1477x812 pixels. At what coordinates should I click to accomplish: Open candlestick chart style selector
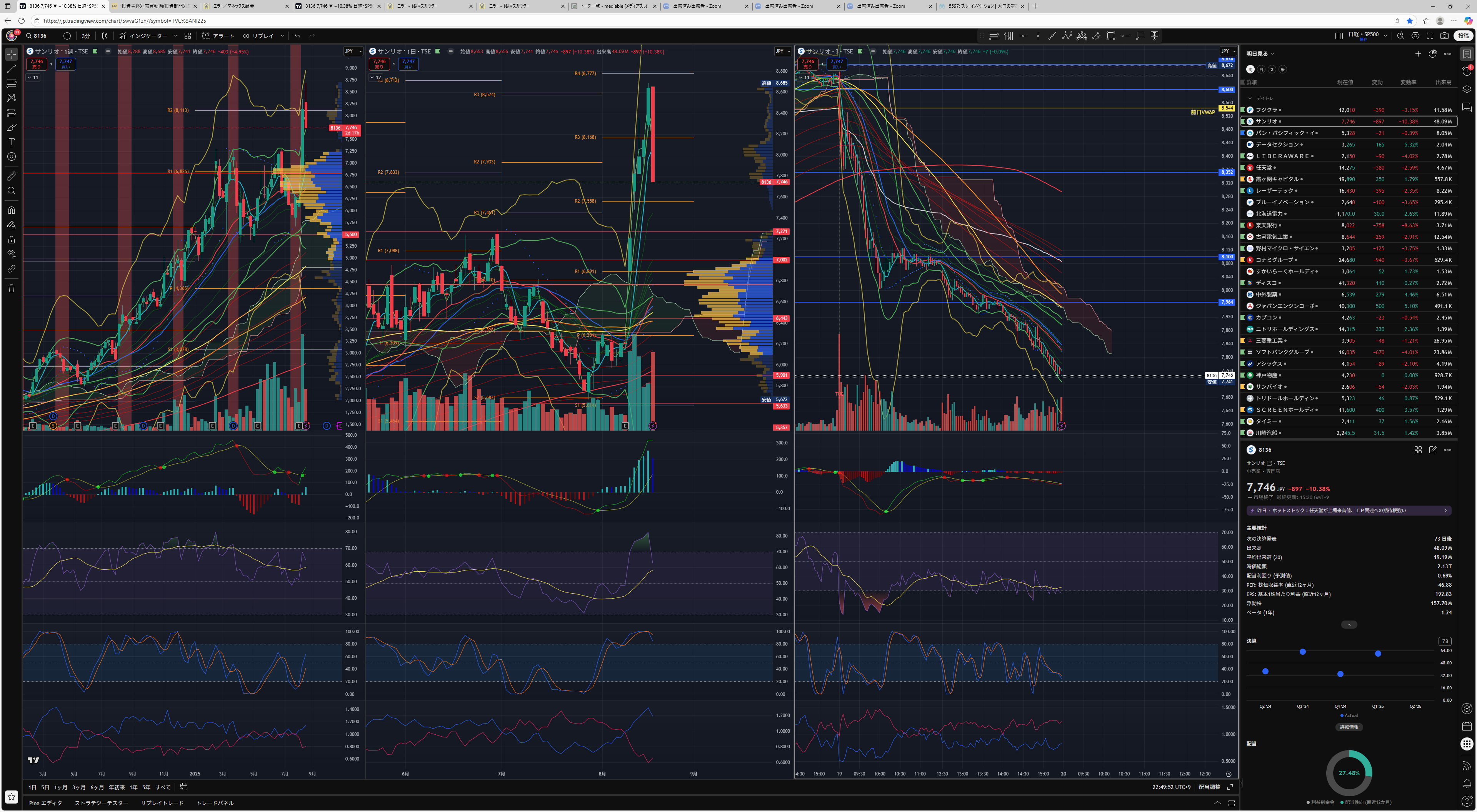tap(105, 35)
